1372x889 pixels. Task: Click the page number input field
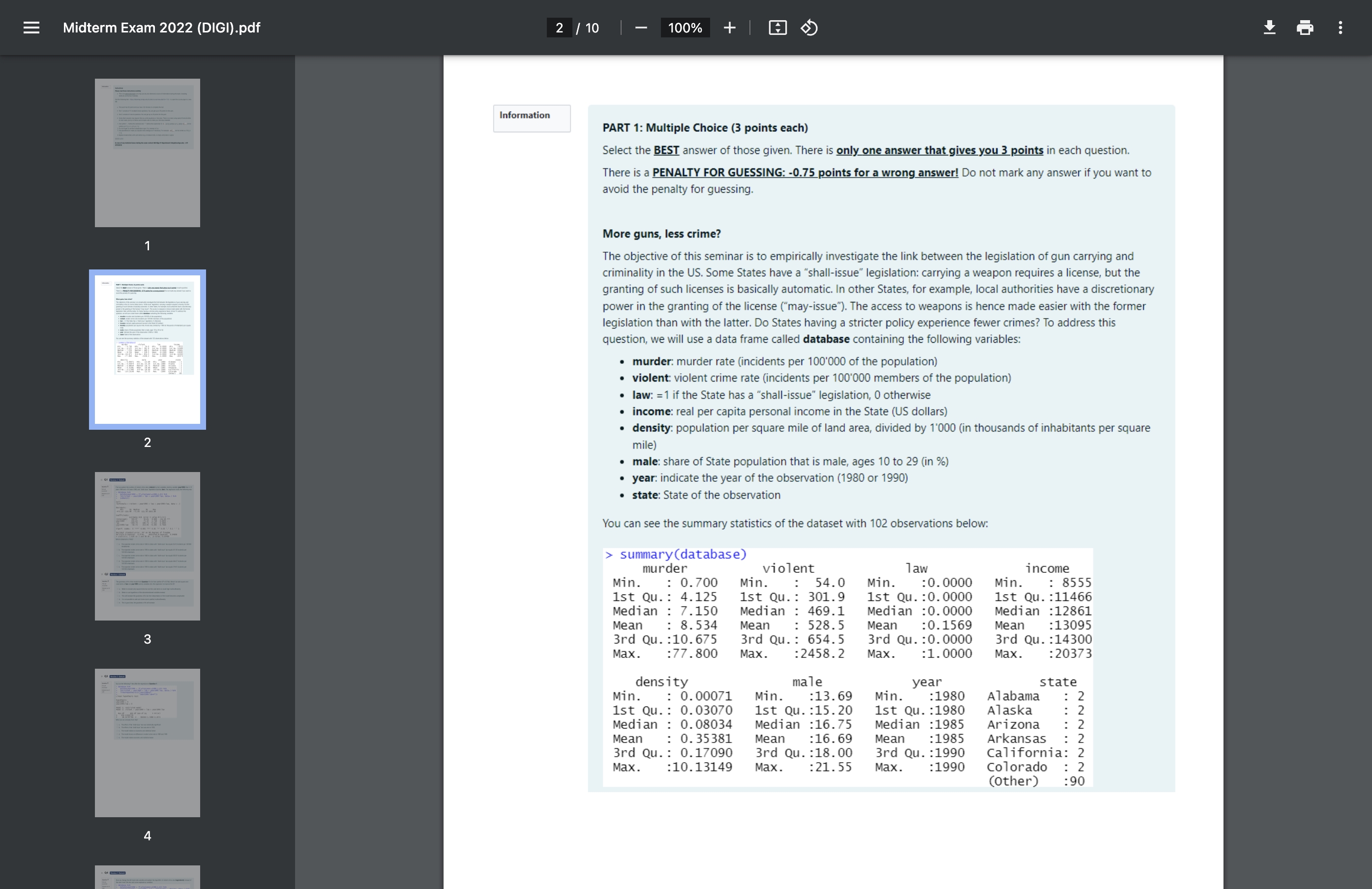pyautogui.click(x=559, y=28)
